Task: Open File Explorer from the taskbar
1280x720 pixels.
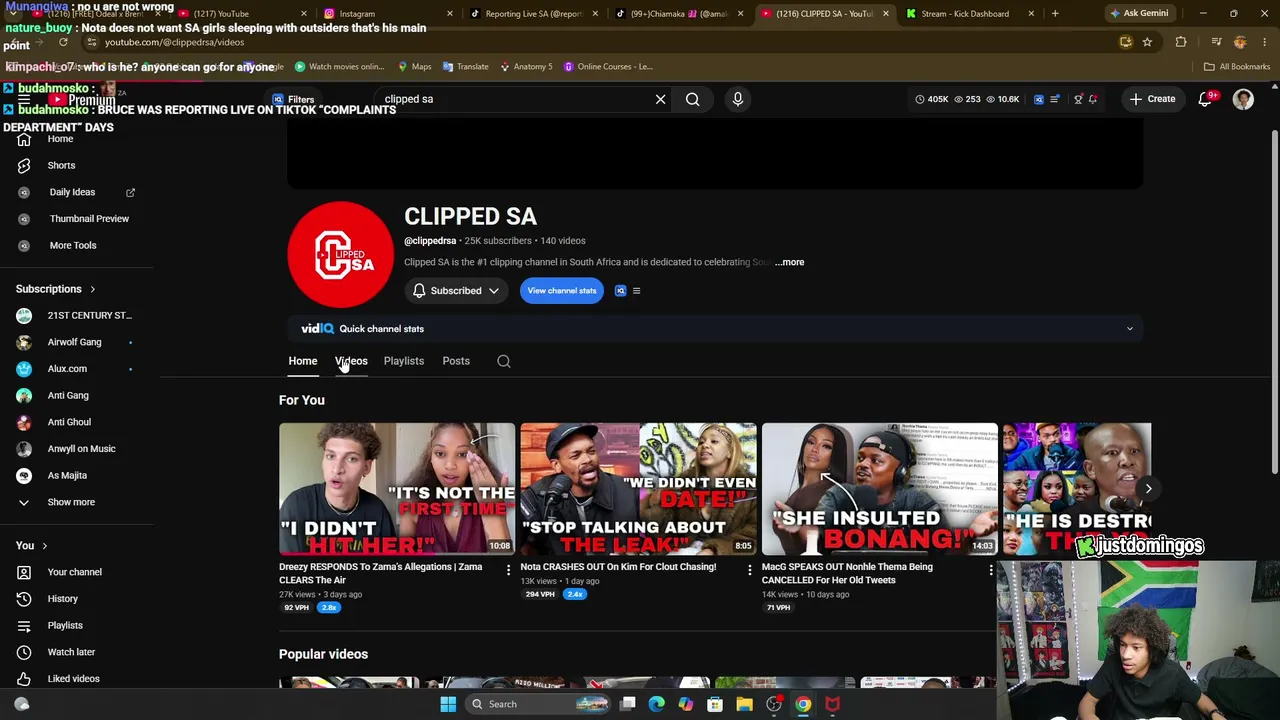Action: (744, 704)
